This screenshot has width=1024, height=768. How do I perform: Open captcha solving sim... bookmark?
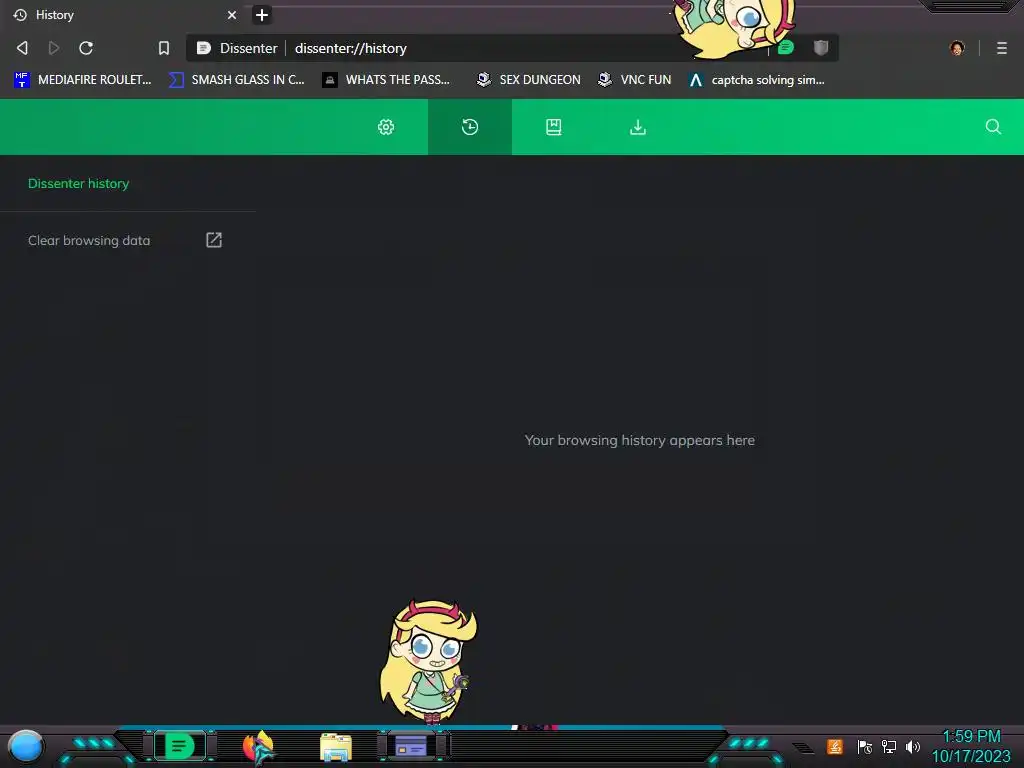(x=757, y=80)
